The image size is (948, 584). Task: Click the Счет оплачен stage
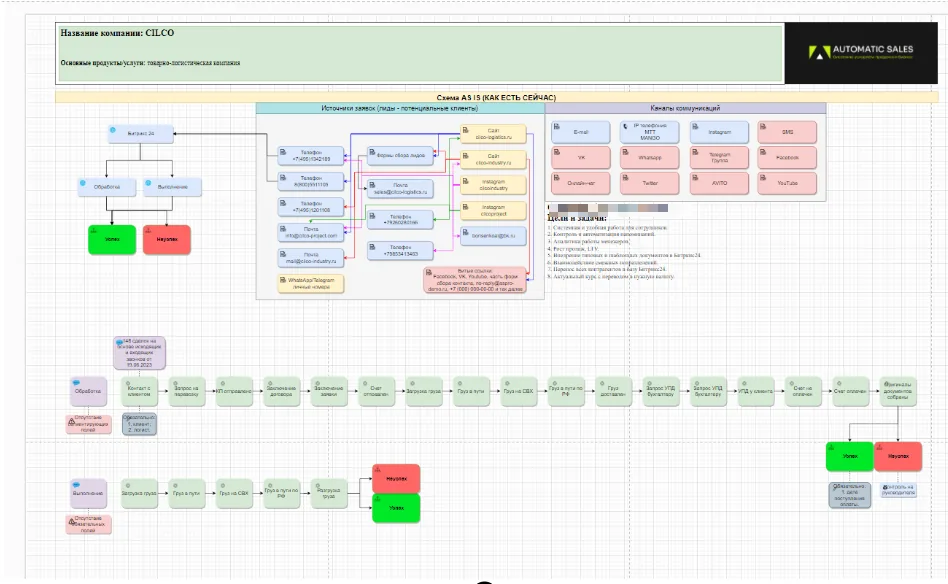(x=851, y=391)
